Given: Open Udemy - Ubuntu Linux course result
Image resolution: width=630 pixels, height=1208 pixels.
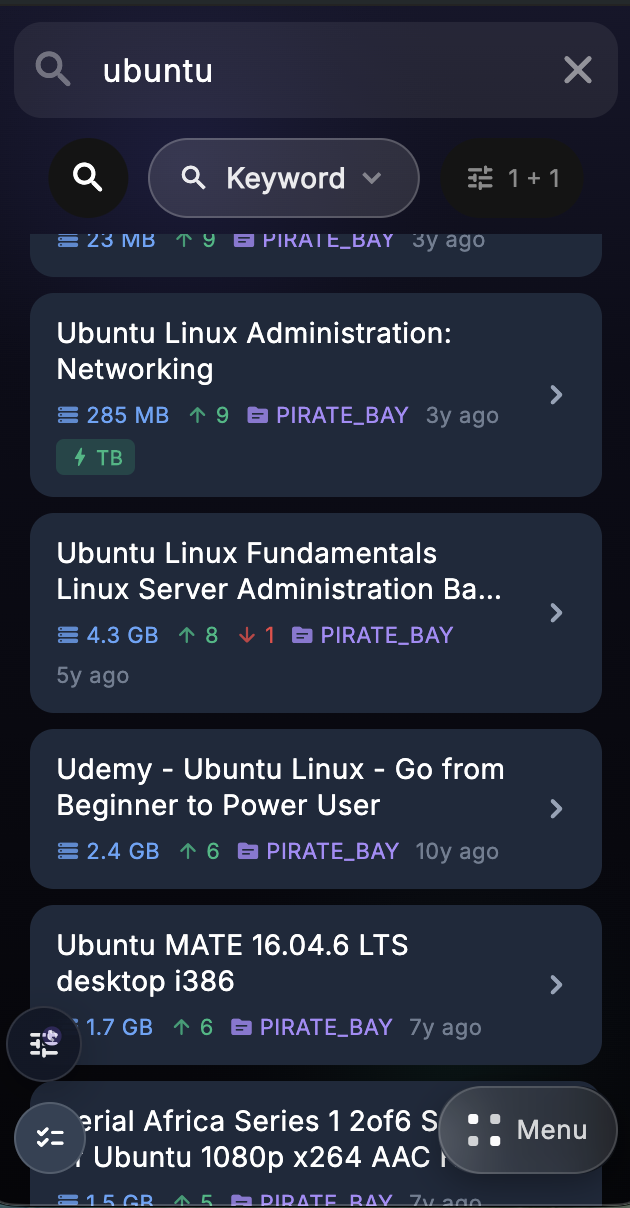Looking at the screenshot, I should tap(280, 787).
